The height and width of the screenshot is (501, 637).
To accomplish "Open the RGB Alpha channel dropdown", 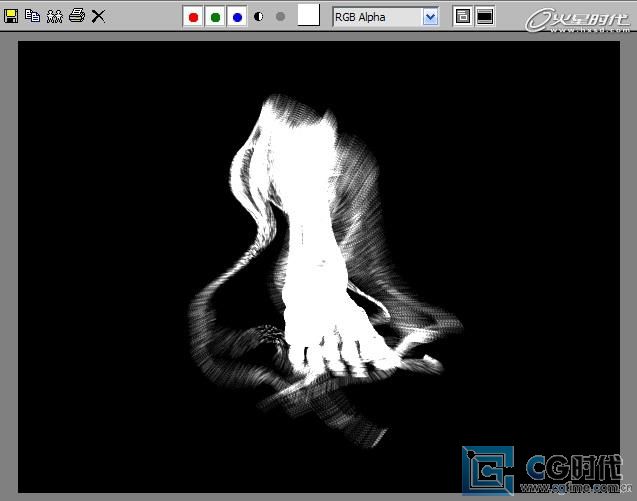I will [x=386, y=17].
